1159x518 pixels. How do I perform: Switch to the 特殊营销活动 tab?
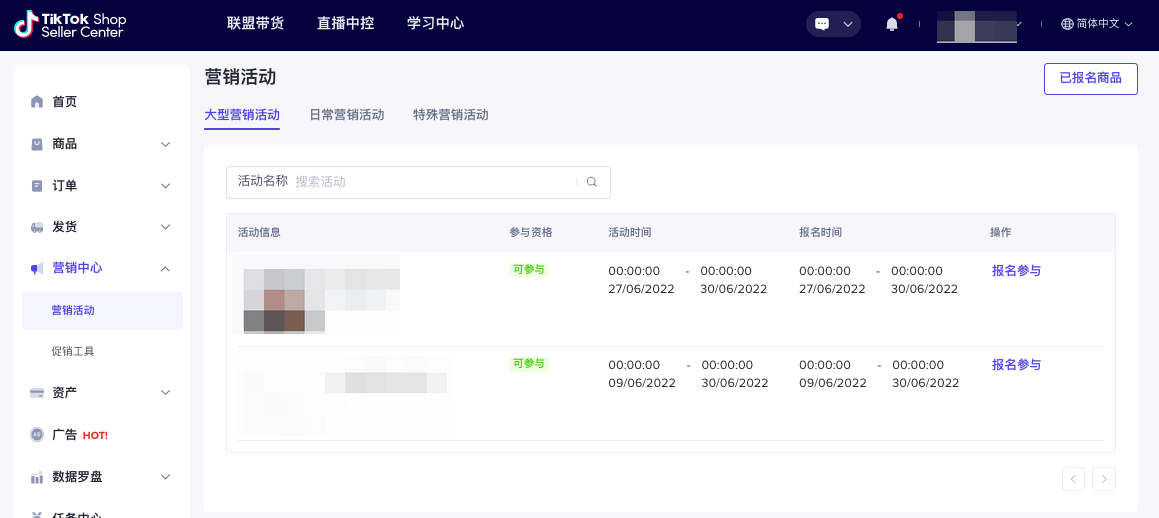(x=451, y=115)
